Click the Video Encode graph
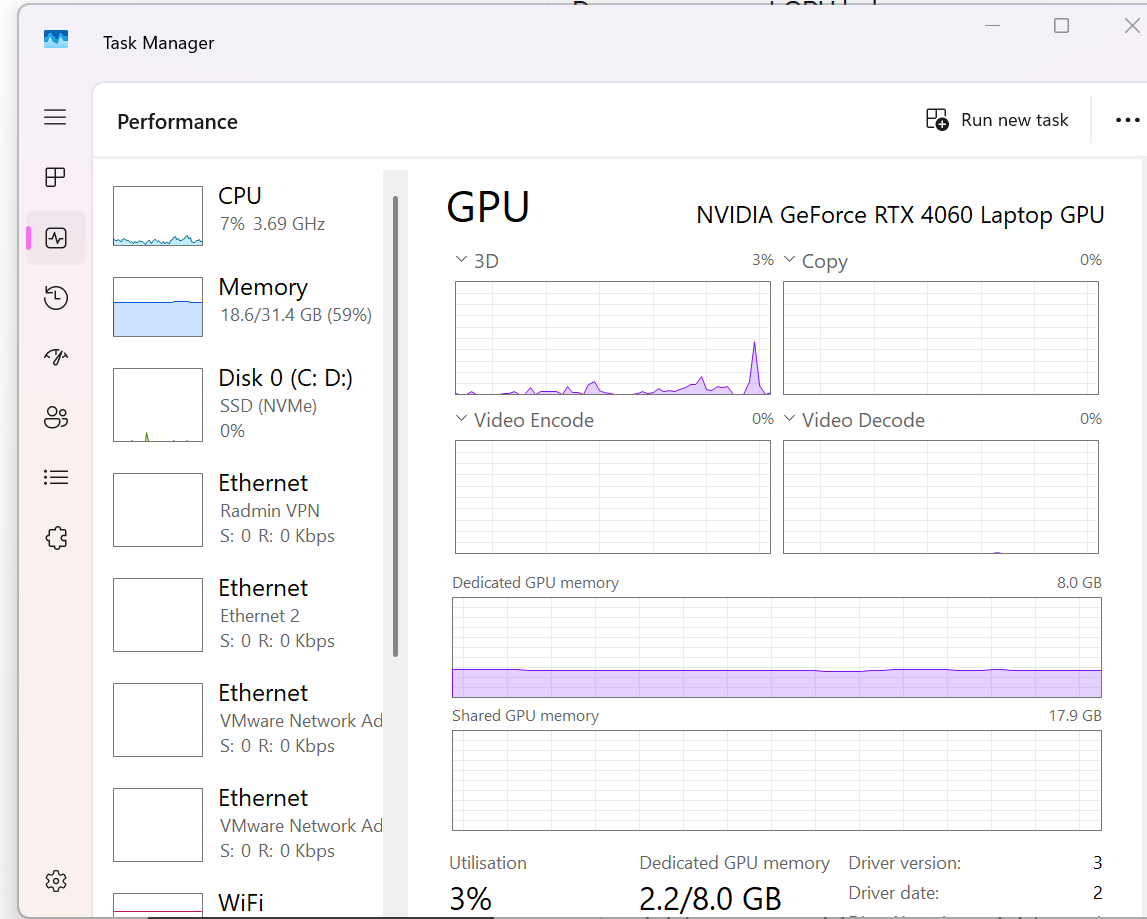Image resolution: width=1147 pixels, height=919 pixels. point(613,497)
